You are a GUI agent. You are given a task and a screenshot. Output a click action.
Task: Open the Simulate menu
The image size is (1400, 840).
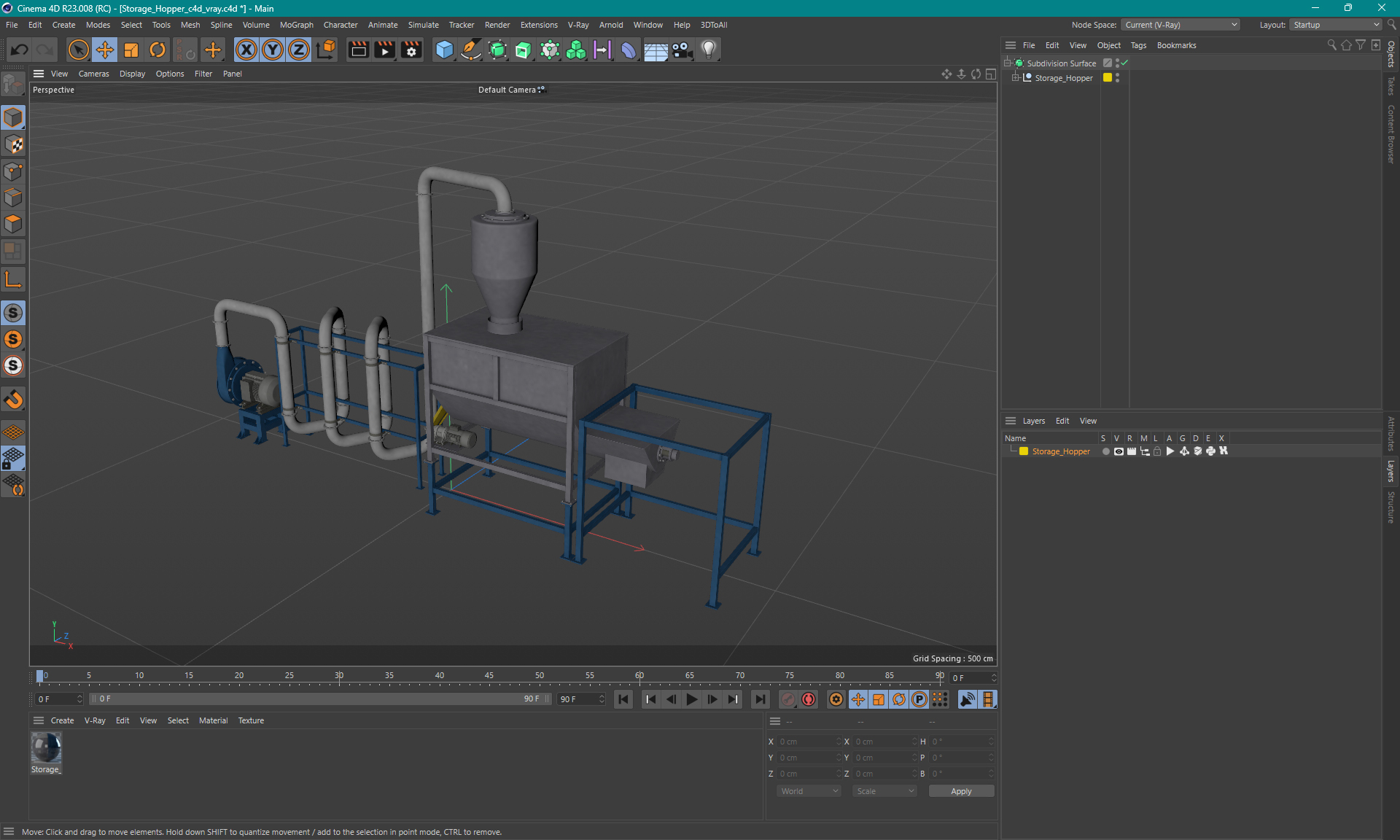coord(423,25)
